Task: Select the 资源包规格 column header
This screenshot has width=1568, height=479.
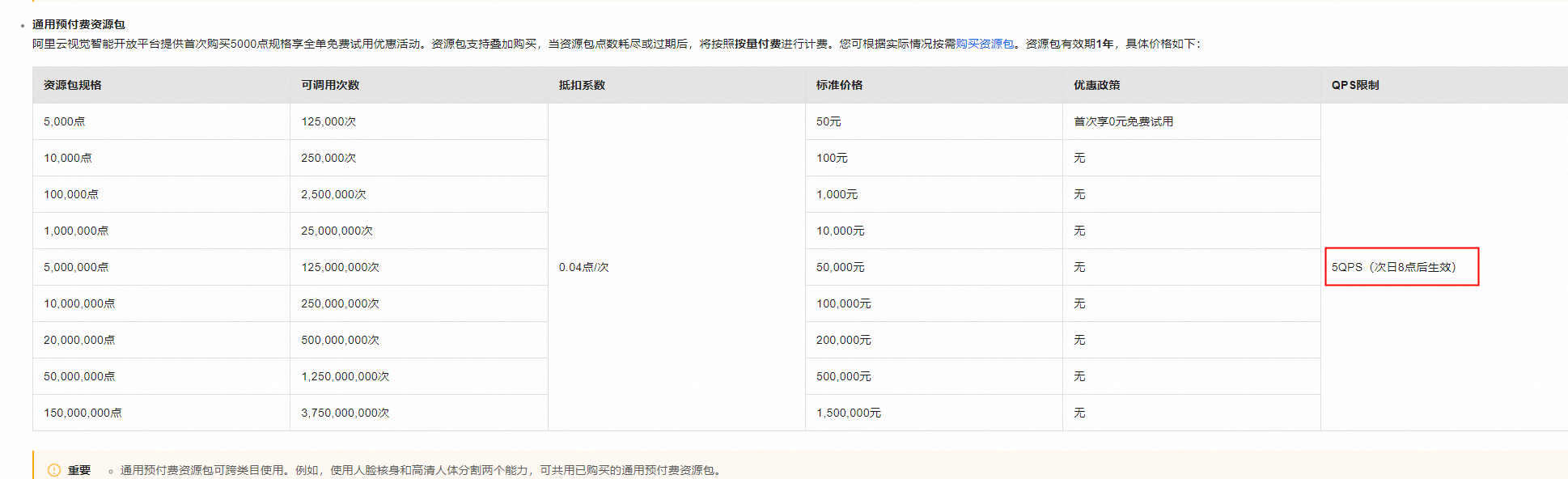Action: pyautogui.click(x=161, y=85)
